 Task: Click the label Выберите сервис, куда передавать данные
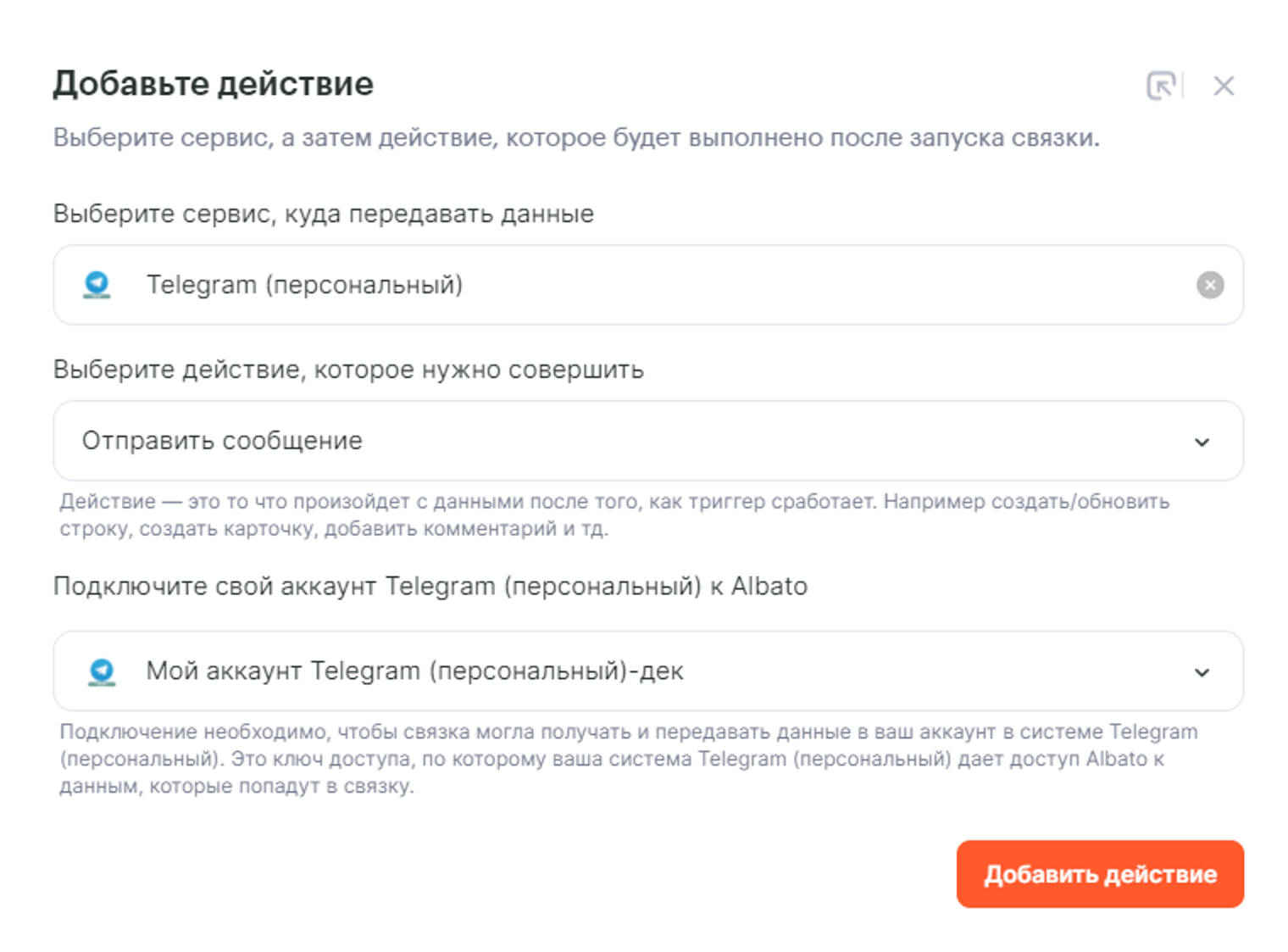[323, 214]
